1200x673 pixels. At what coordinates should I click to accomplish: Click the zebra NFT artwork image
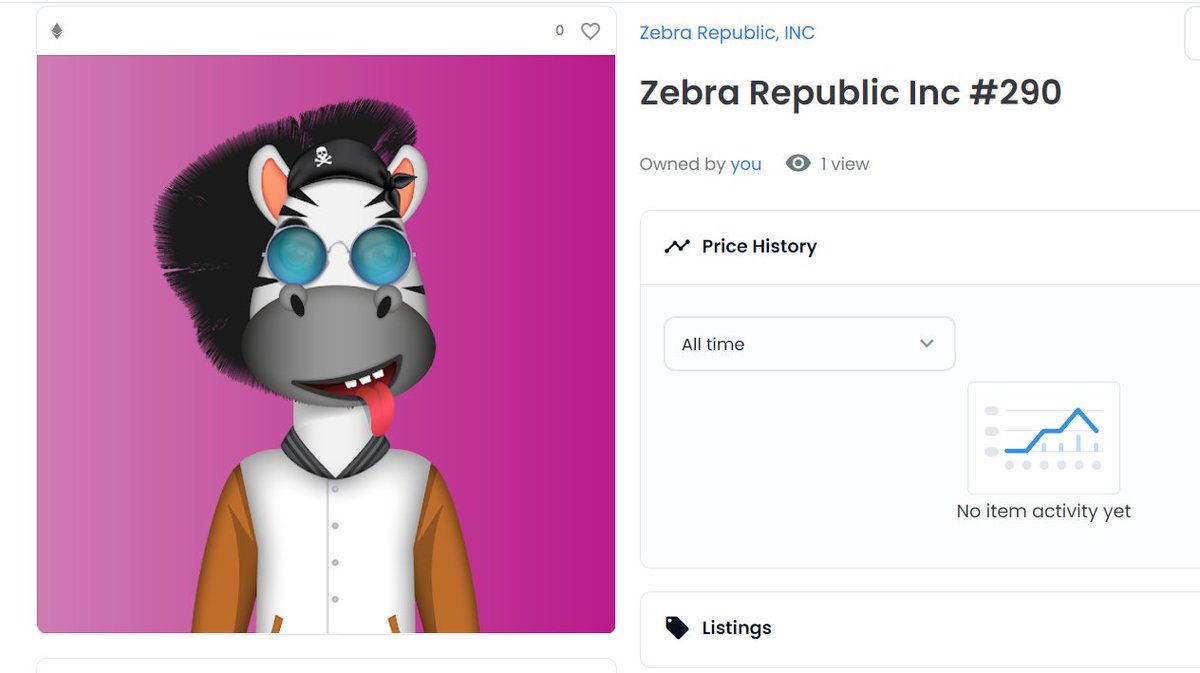pos(326,344)
